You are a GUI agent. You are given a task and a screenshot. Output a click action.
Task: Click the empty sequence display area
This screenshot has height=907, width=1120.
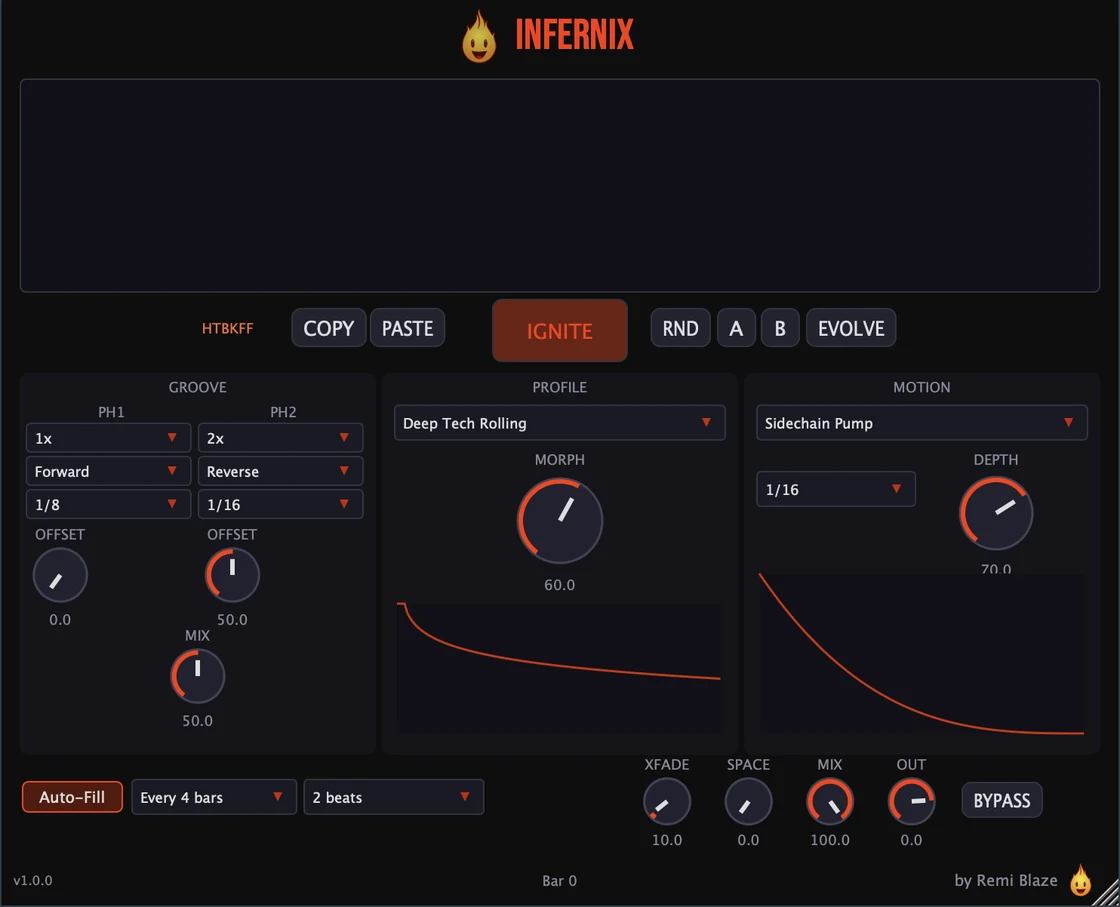(559, 186)
